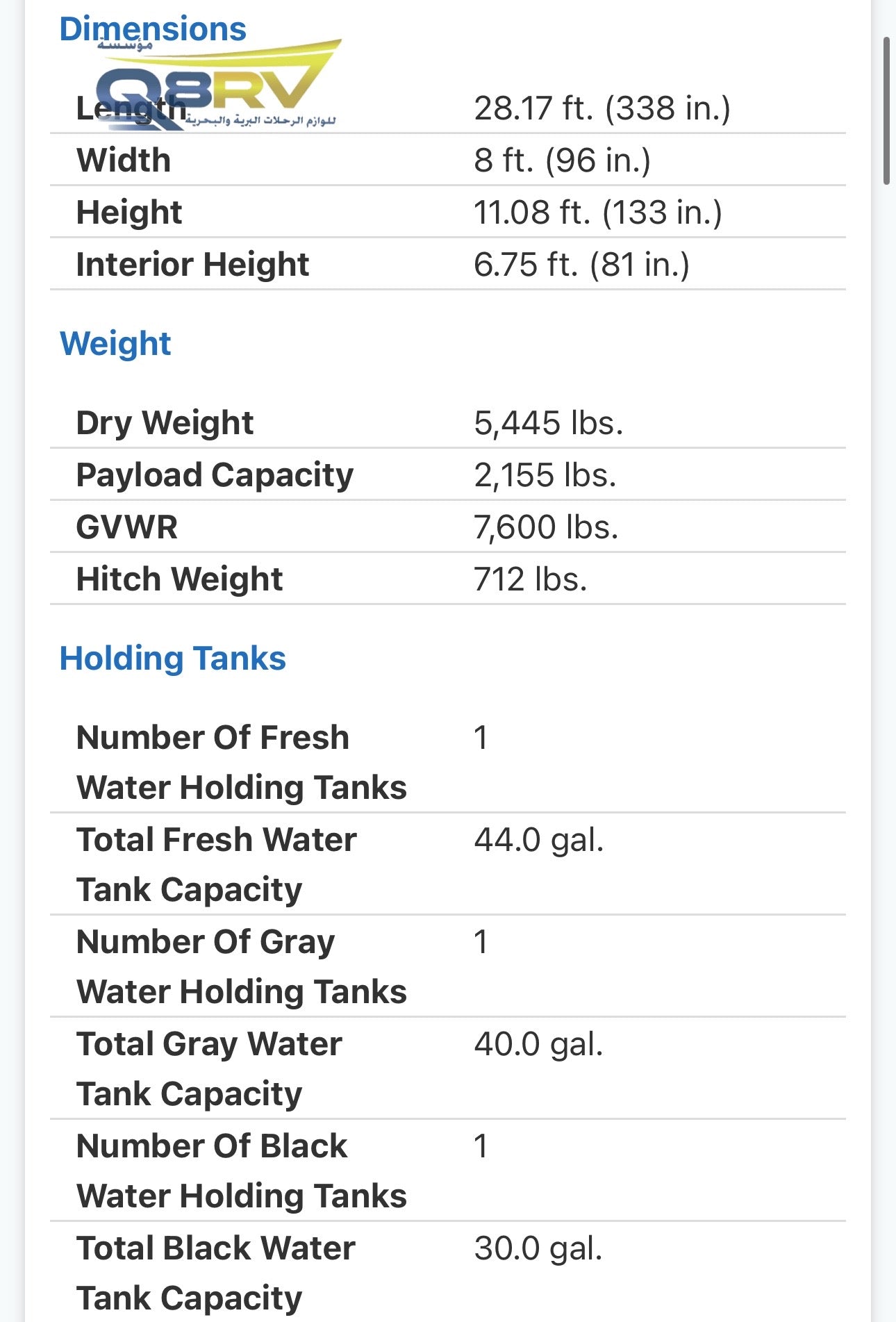Select the 44.0 gal. fresh water value
The height and width of the screenshot is (1322, 896).
(539, 840)
